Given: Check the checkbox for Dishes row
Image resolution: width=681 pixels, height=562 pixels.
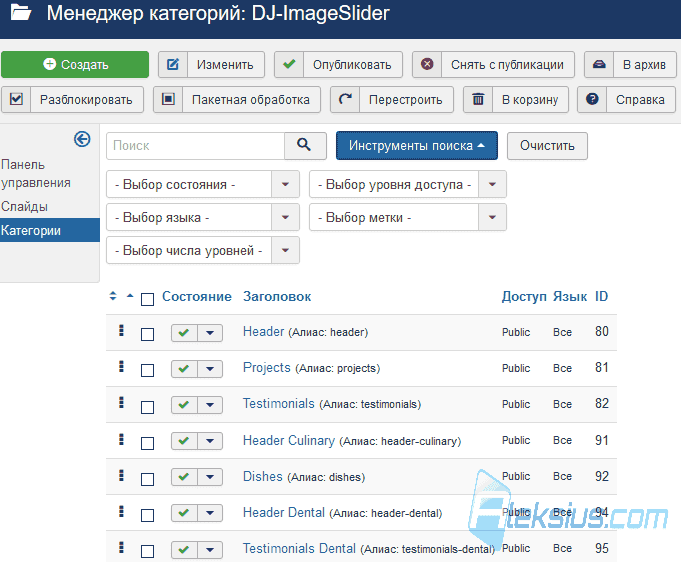Looking at the screenshot, I should click(x=147, y=479).
